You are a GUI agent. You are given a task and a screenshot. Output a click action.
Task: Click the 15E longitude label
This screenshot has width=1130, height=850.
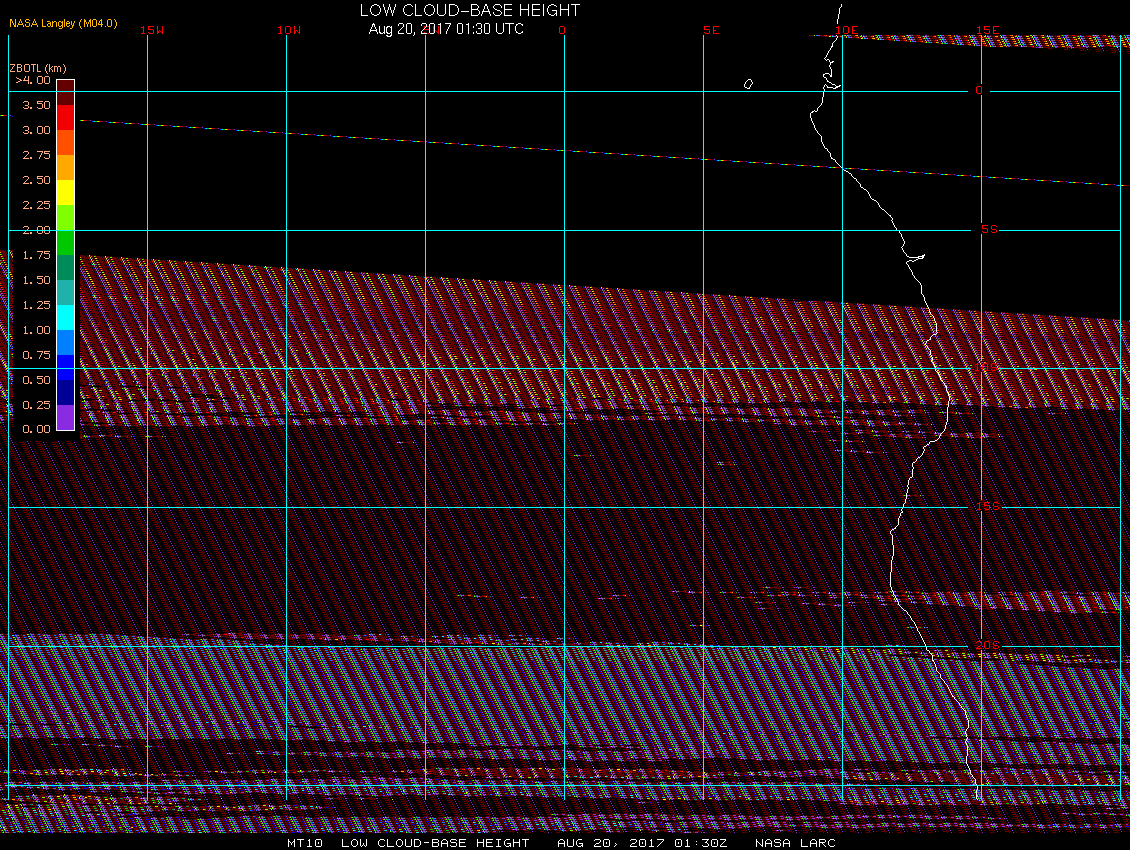[x=989, y=30]
